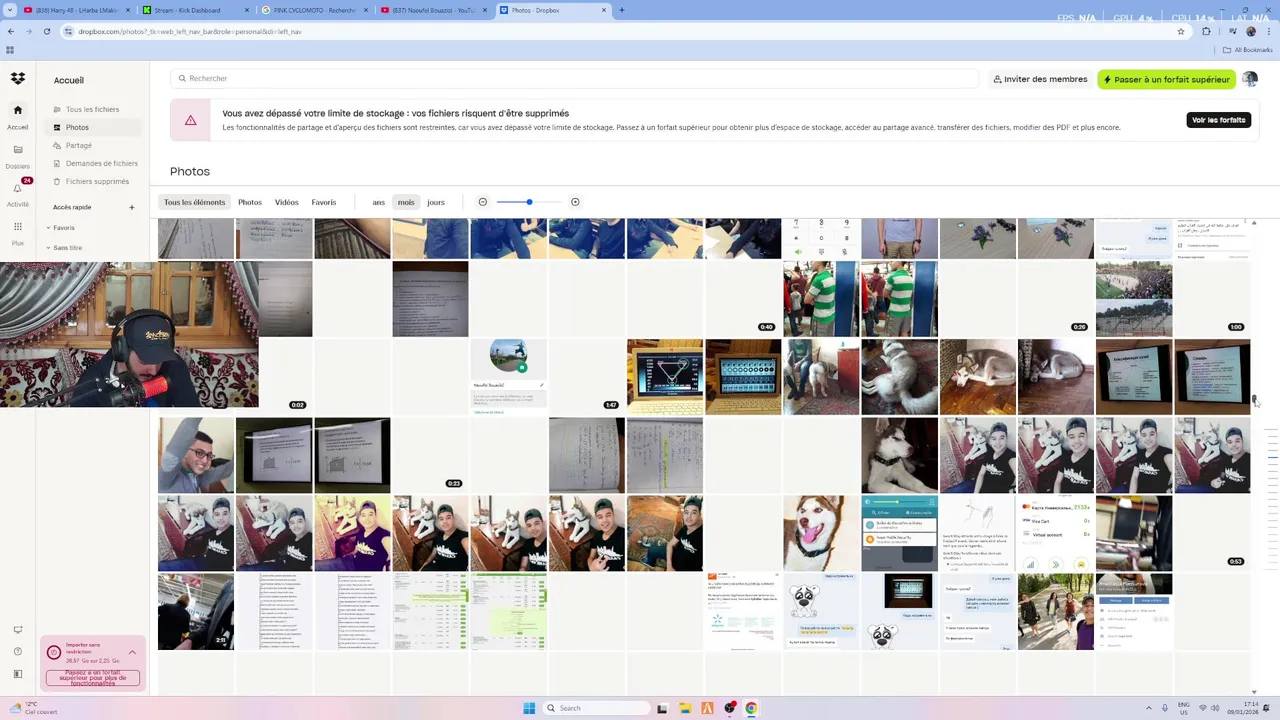Open a new Chrome tab

(621, 10)
